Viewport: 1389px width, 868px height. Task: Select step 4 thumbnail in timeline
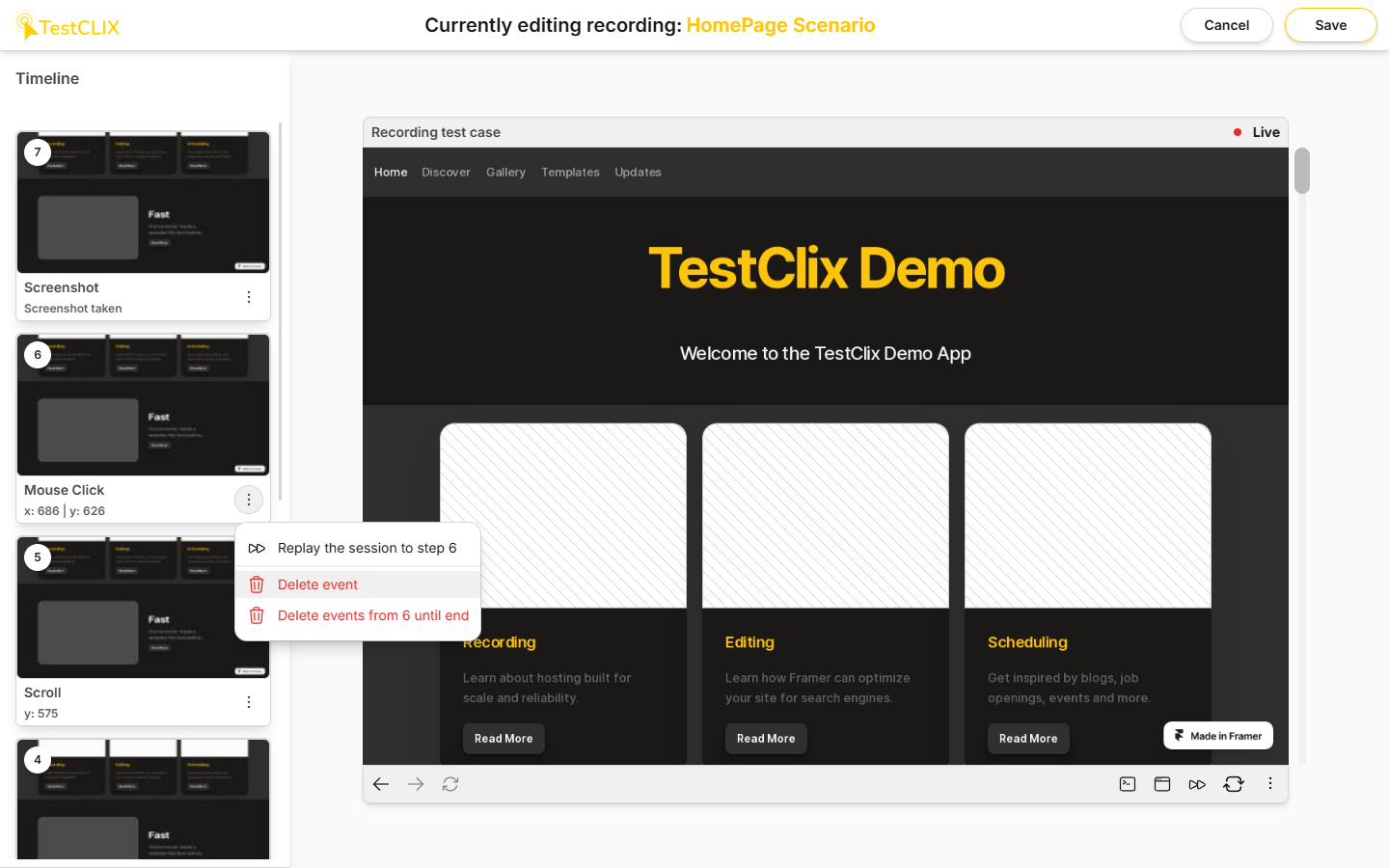(x=144, y=799)
